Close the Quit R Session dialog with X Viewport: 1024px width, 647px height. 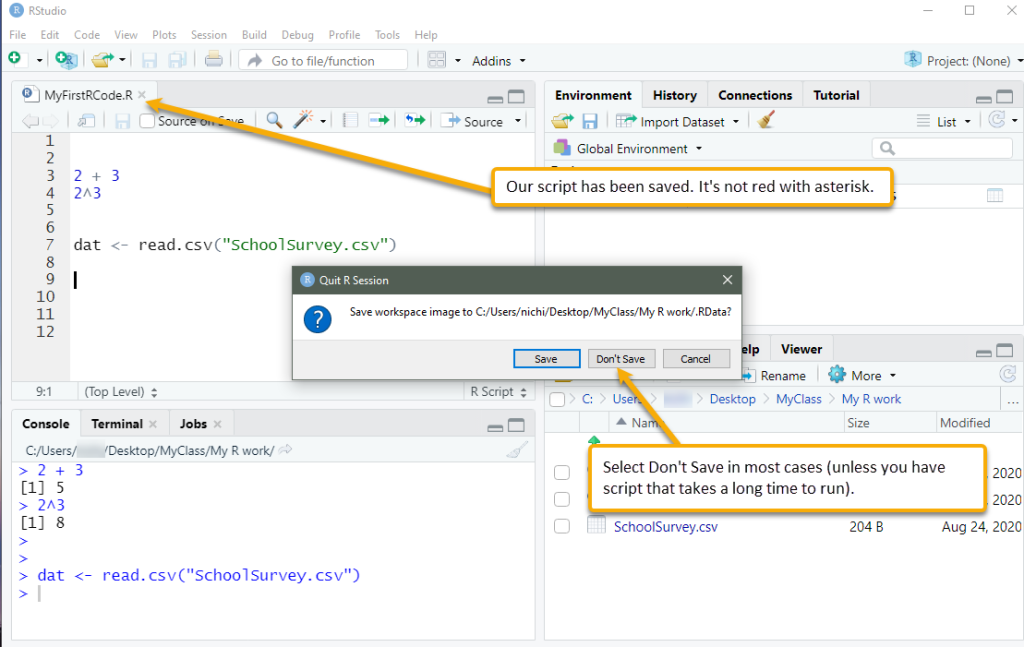pos(728,279)
